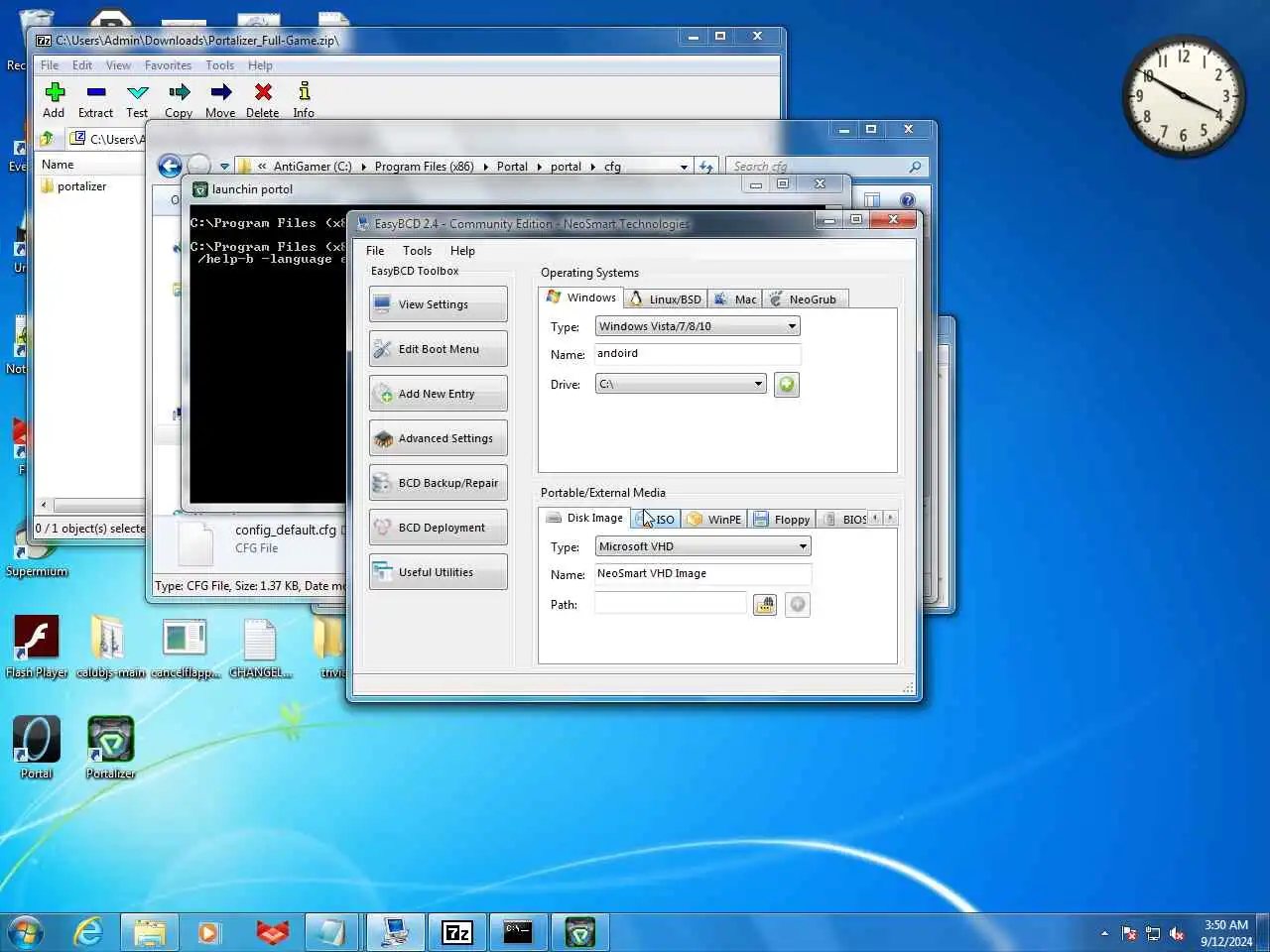Expand Explorer address bar history dropdown
Screen dimensions: 1270x952
click(x=684, y=167)
